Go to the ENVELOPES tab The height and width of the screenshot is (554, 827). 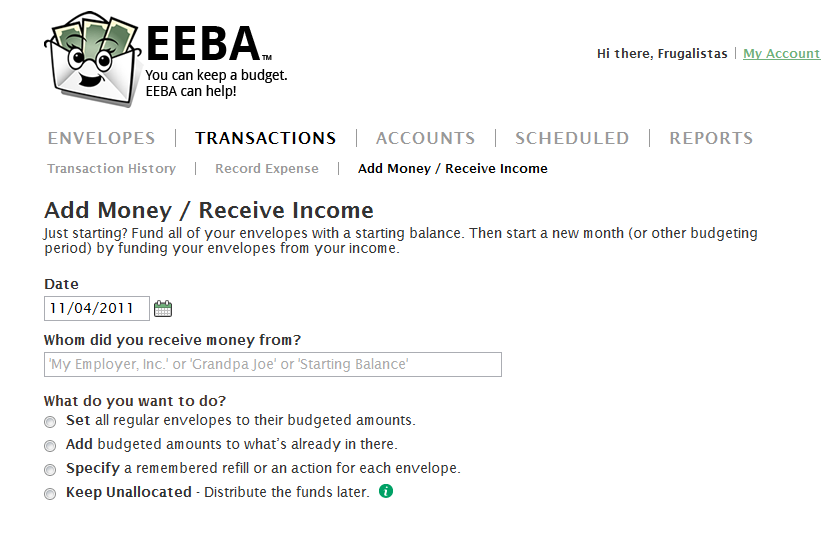tap(101, 138)
